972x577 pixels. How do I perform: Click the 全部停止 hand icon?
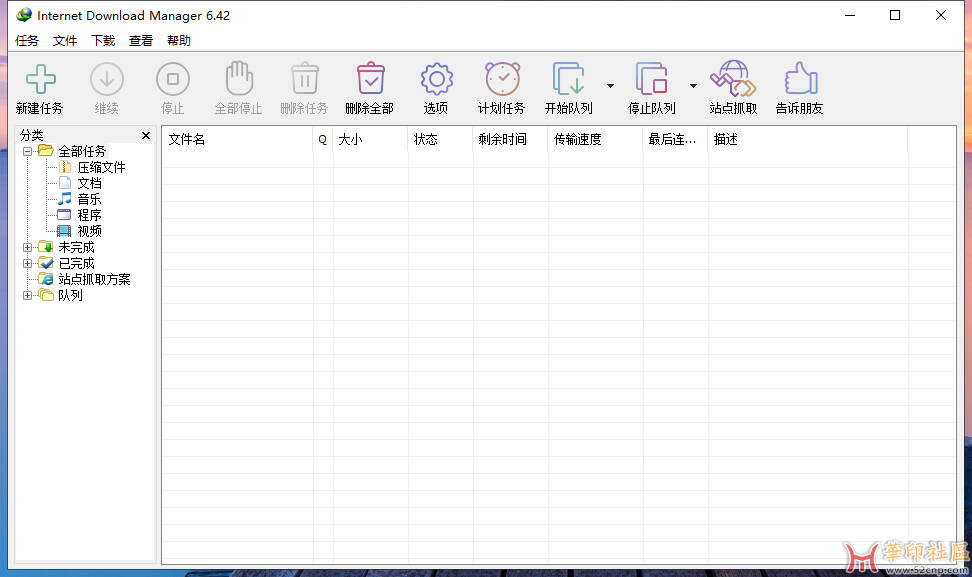[x=239, y=79]
